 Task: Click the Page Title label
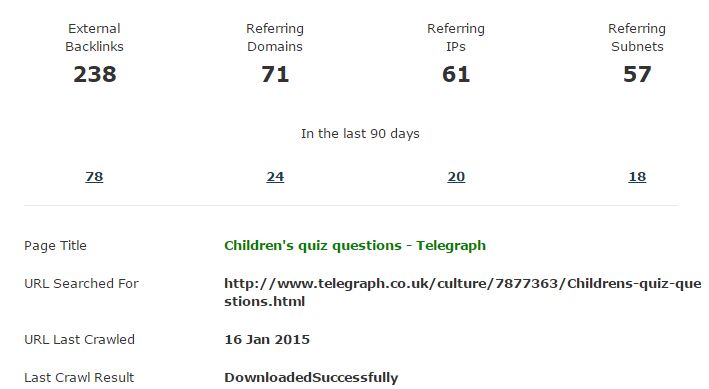[55, 245]
